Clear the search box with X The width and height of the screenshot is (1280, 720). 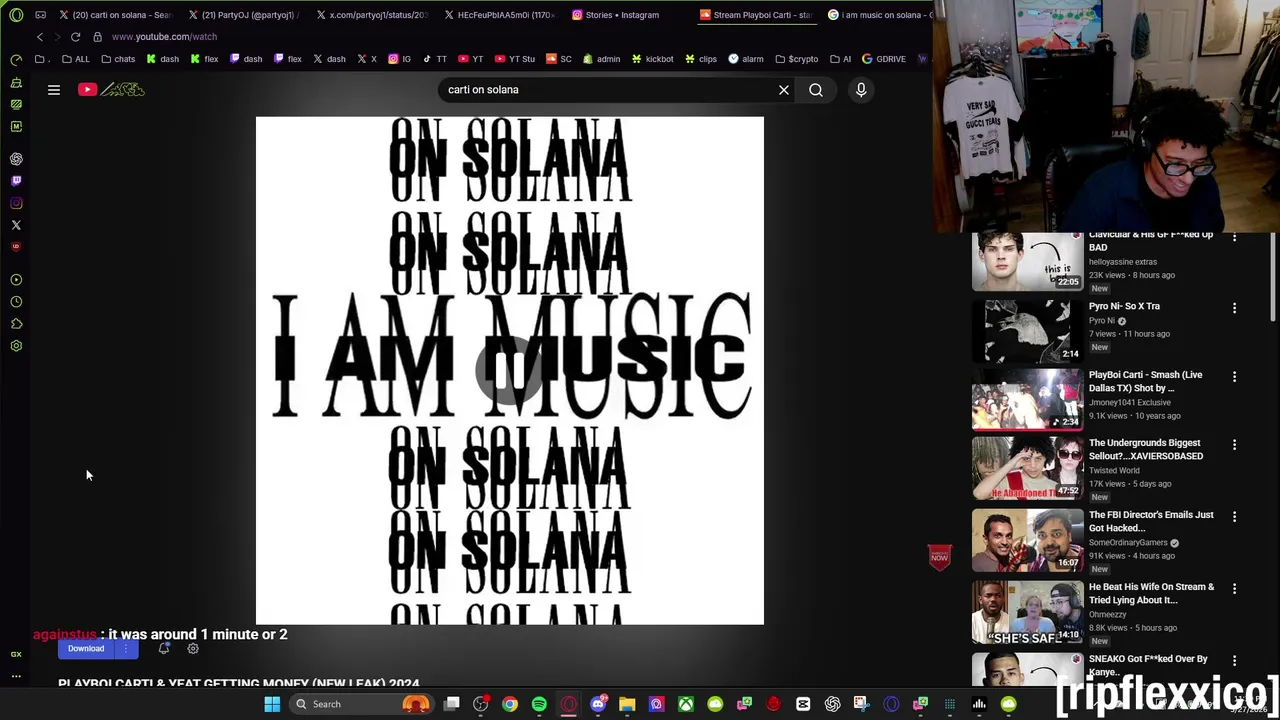tap(784, 90)
